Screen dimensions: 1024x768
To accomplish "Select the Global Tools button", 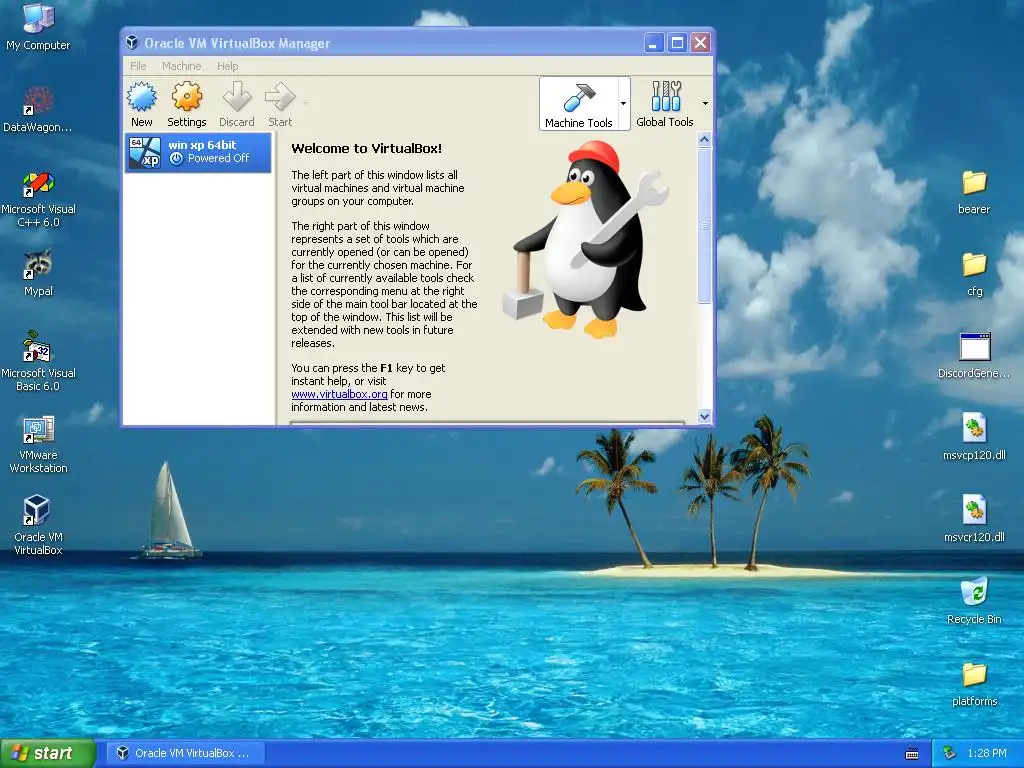I will 665,104.
